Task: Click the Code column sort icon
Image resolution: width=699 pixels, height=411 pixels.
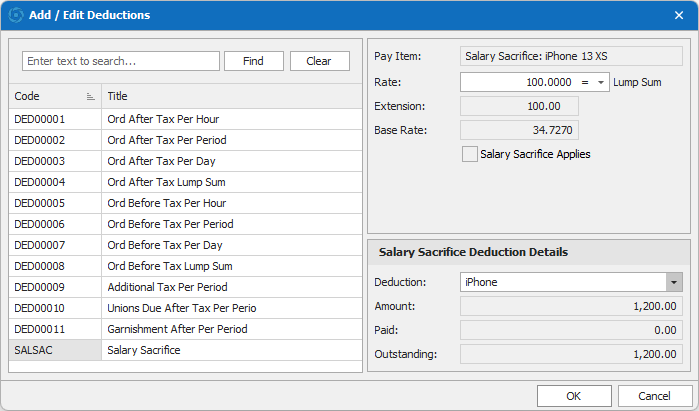Action: (91, 97)
